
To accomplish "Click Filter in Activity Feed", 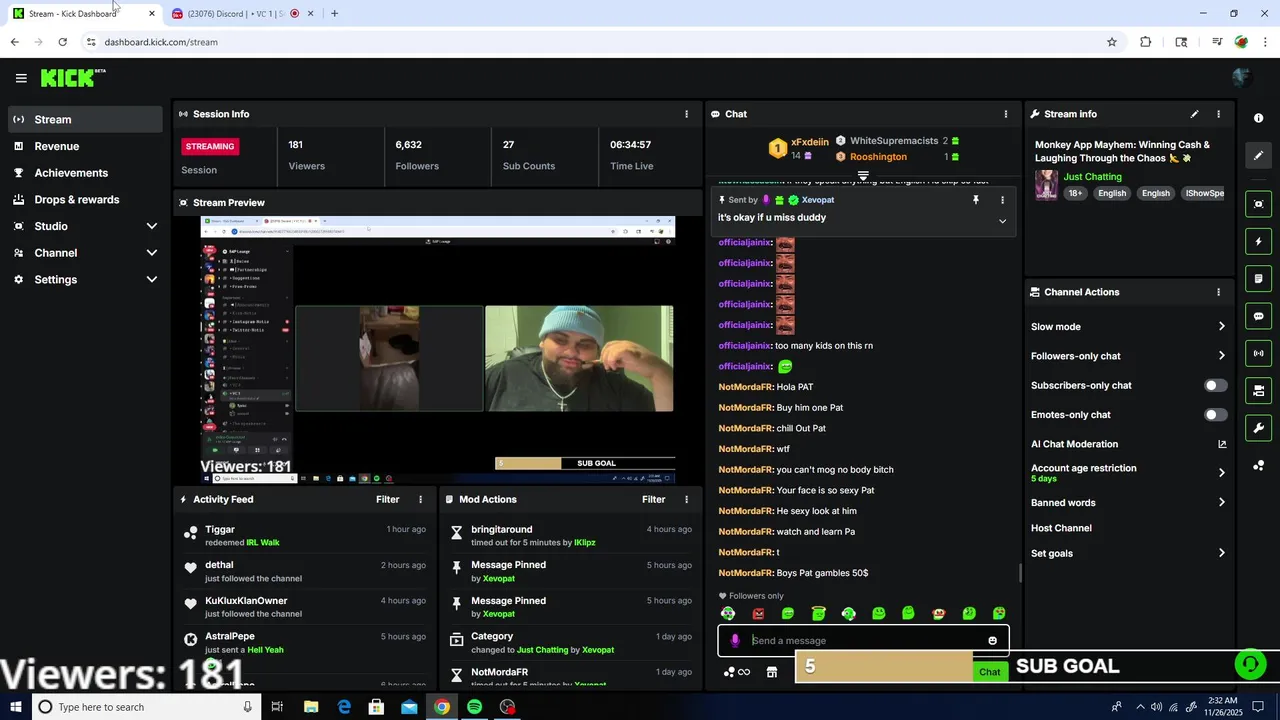I will 387,499.
